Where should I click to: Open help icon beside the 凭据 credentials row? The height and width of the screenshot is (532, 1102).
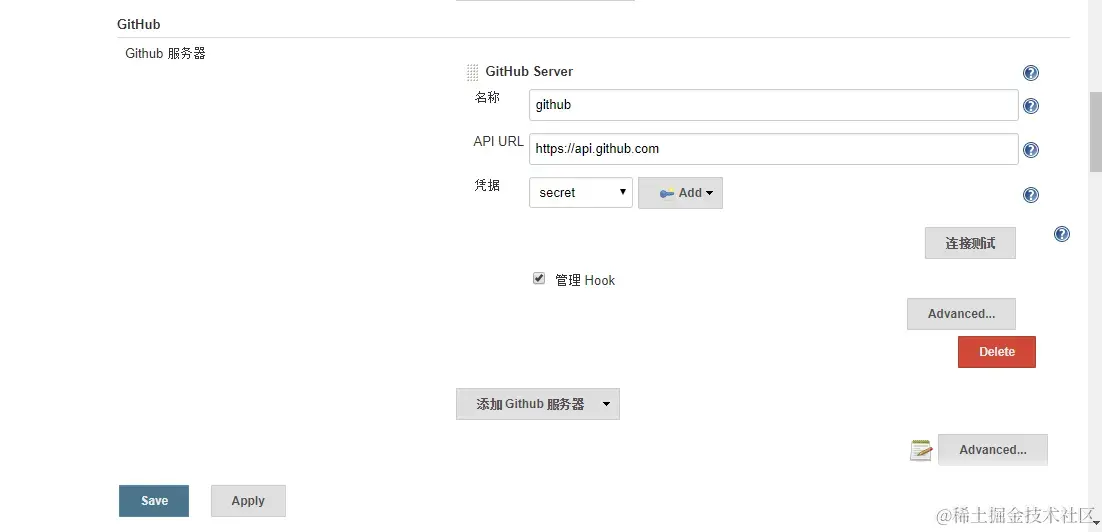(1030, 195)
